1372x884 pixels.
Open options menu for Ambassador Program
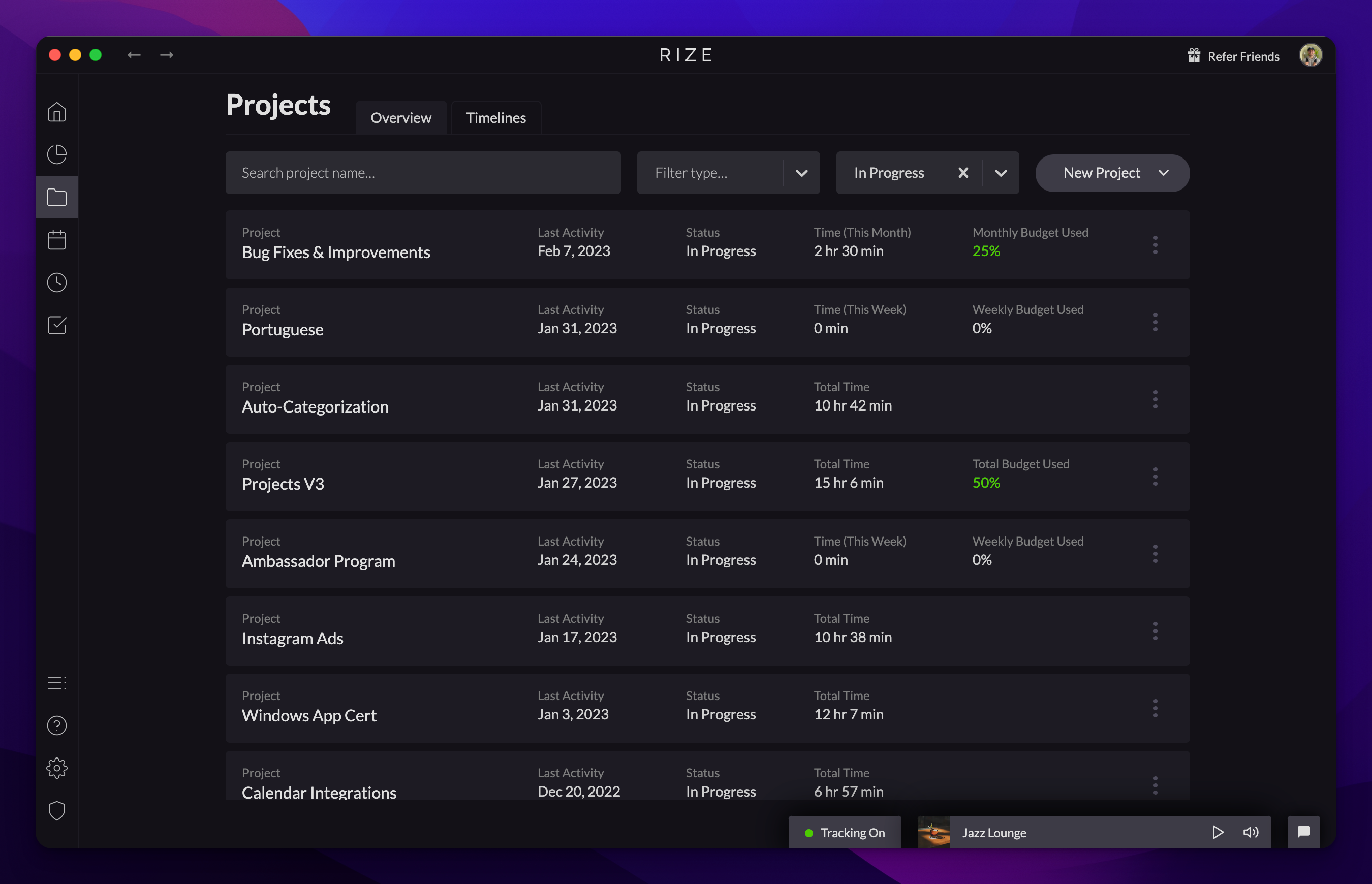(1156, 554)
